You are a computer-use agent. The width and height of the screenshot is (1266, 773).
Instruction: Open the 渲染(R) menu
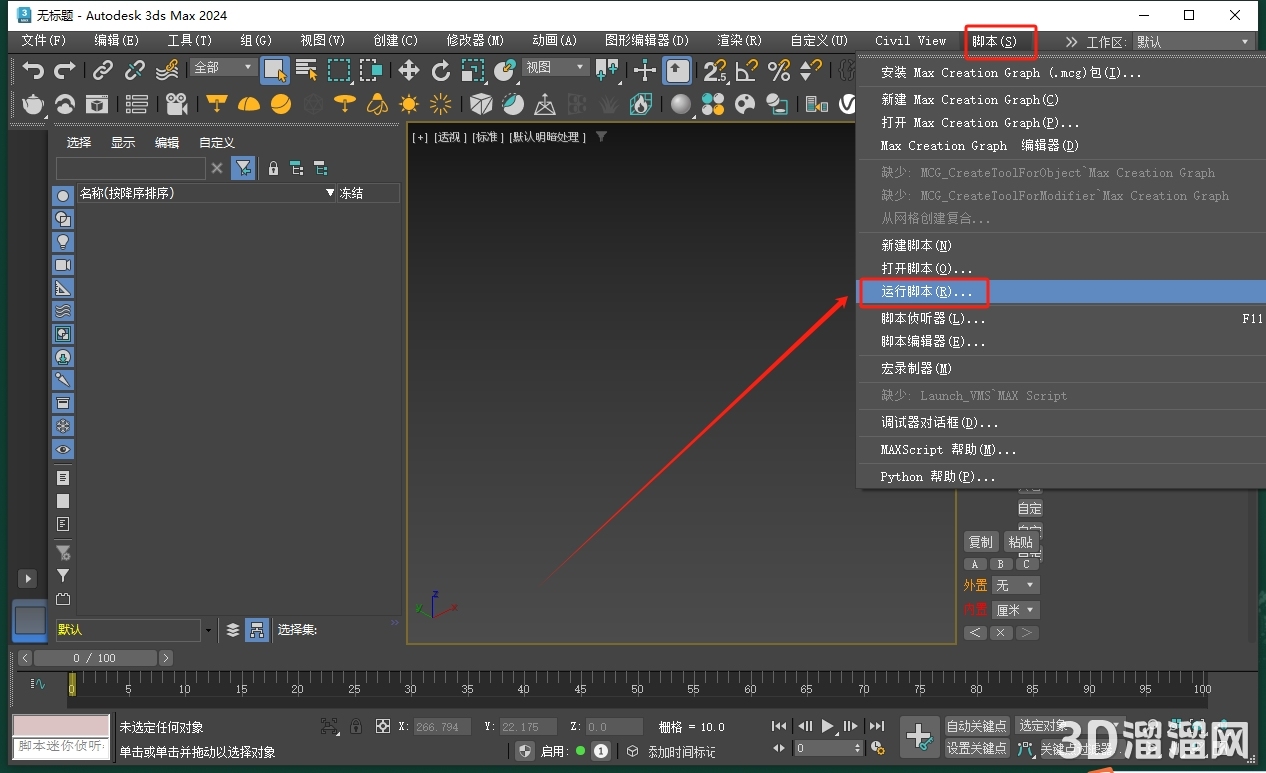pyautogui.click(x=739, y=41)
